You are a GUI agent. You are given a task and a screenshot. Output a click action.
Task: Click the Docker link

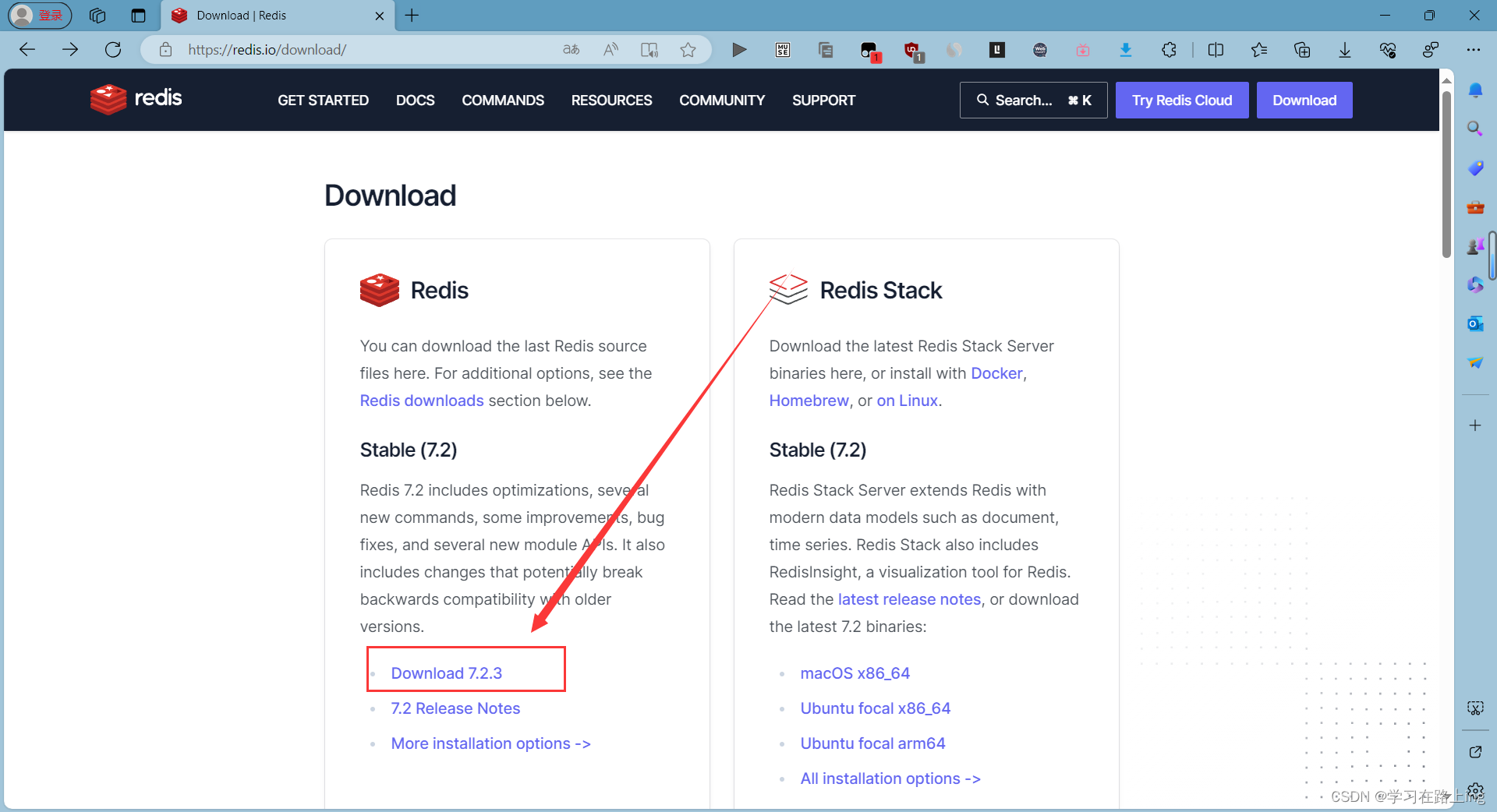(996, 373)
